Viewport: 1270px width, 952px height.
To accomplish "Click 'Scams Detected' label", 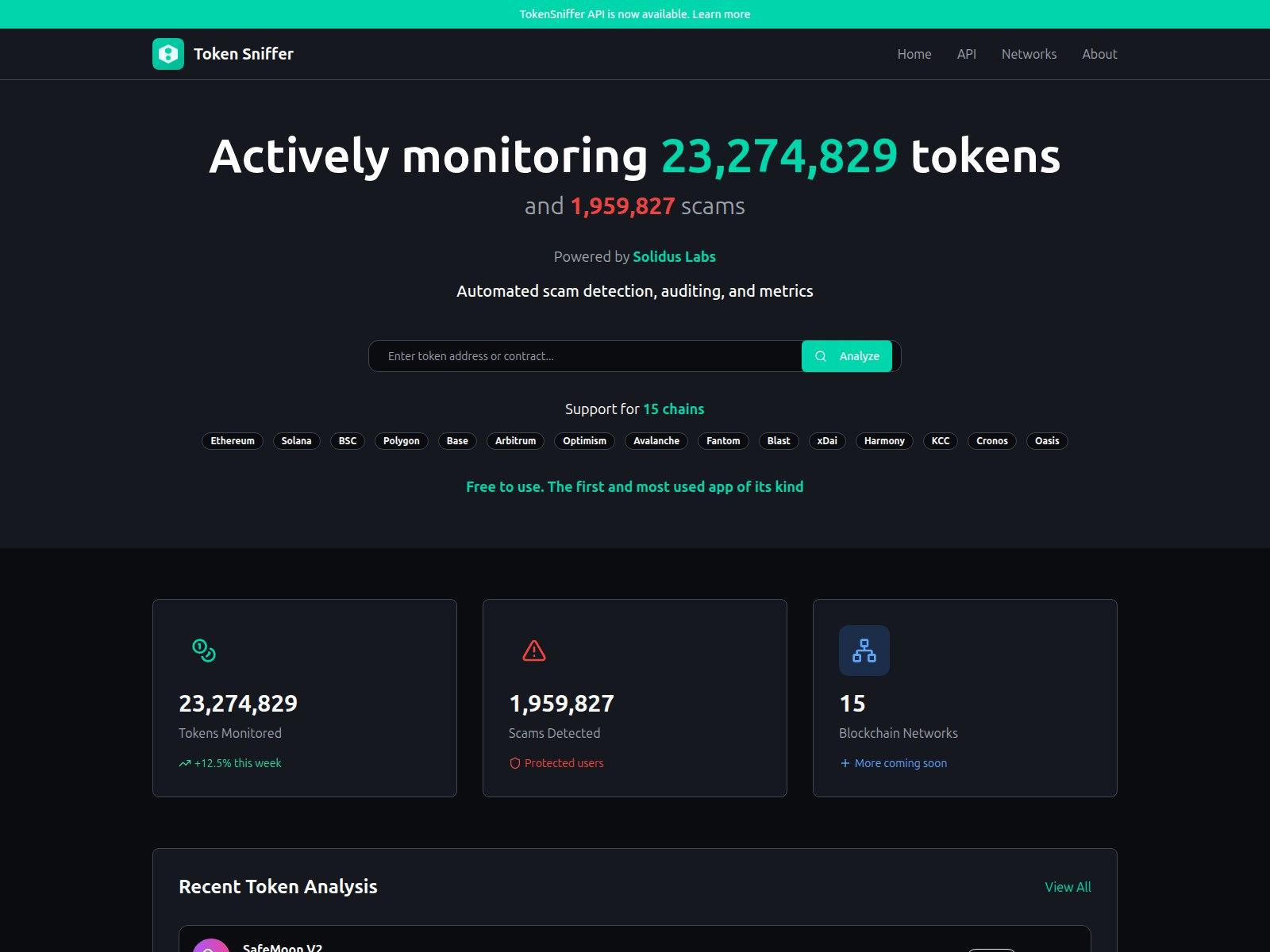I will 554,733.
